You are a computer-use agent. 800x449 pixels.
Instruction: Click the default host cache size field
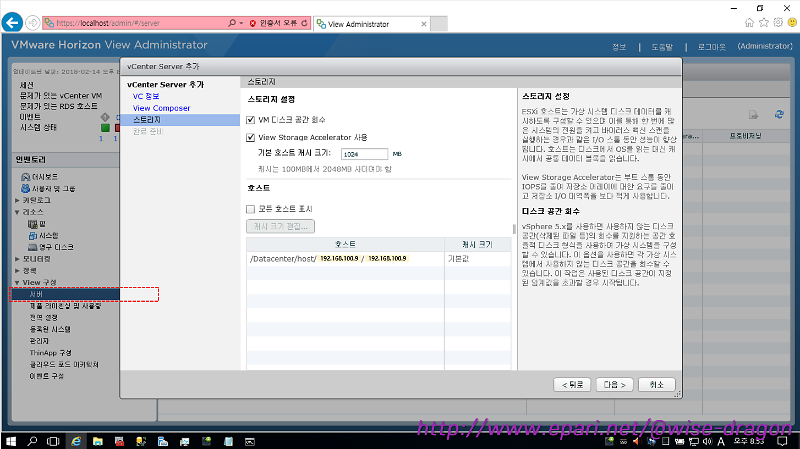click(364, 154)
